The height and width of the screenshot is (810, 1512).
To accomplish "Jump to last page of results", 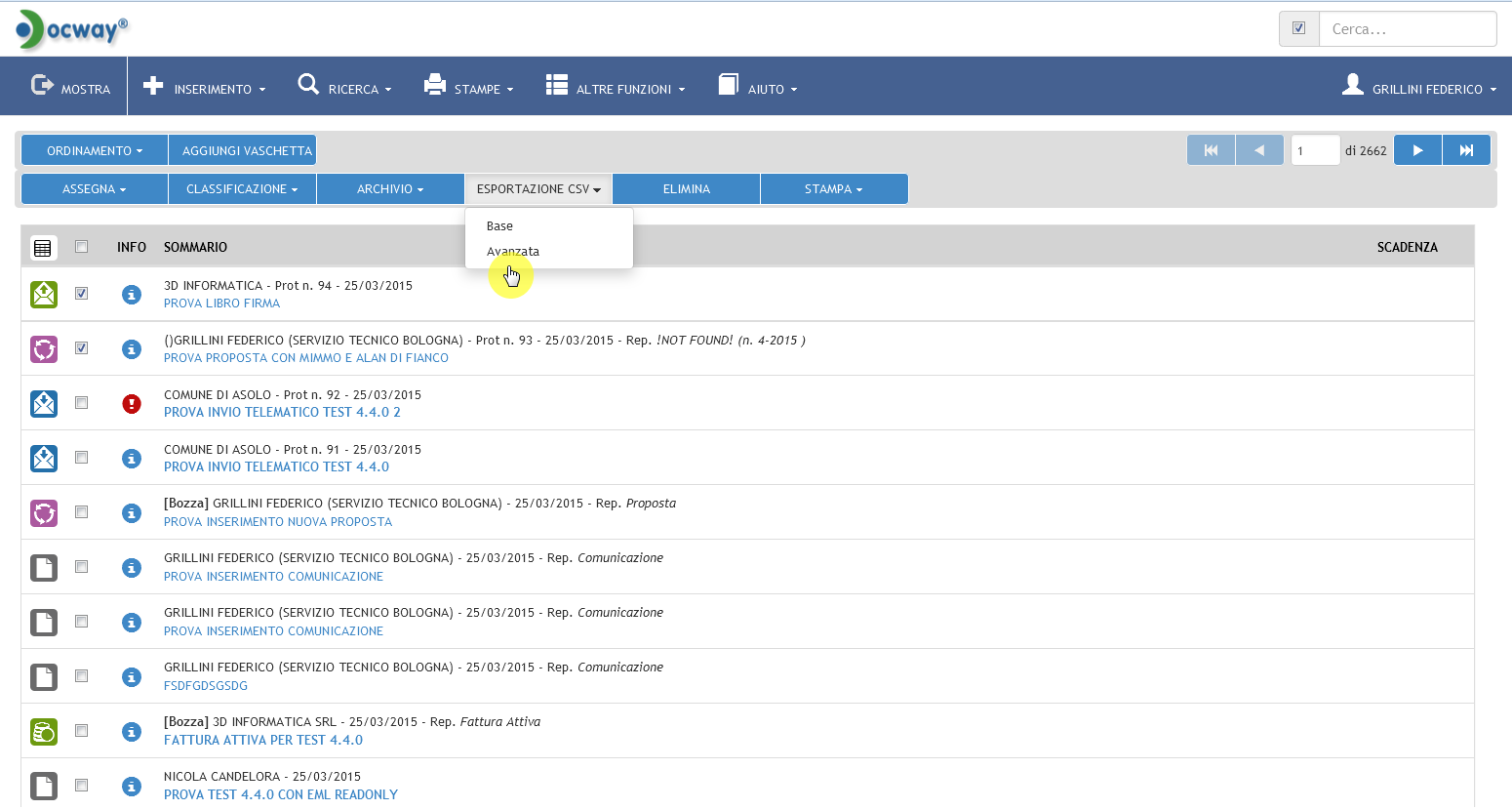I will pyautogui.click(x=1466, y=150).
